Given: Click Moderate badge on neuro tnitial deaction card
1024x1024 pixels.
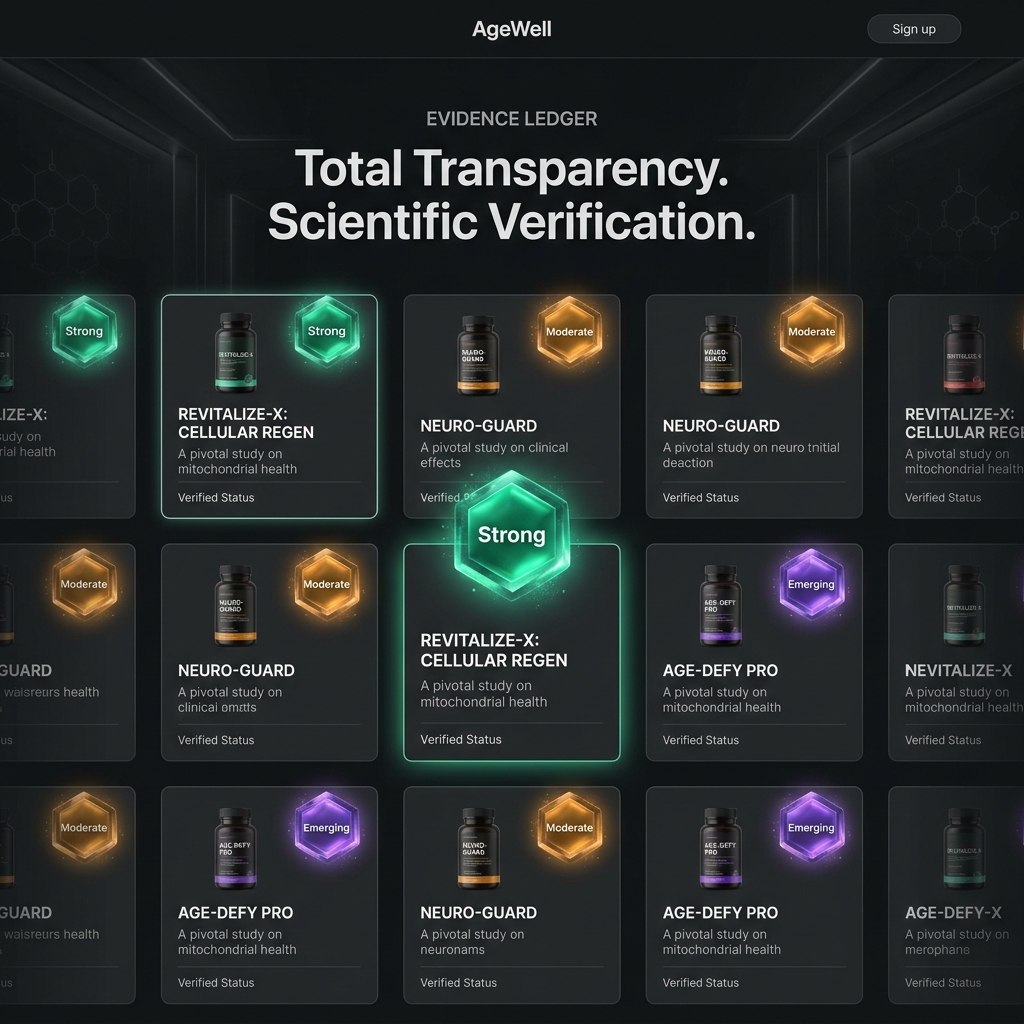Looking at the screenshot, I should [811, 332].
